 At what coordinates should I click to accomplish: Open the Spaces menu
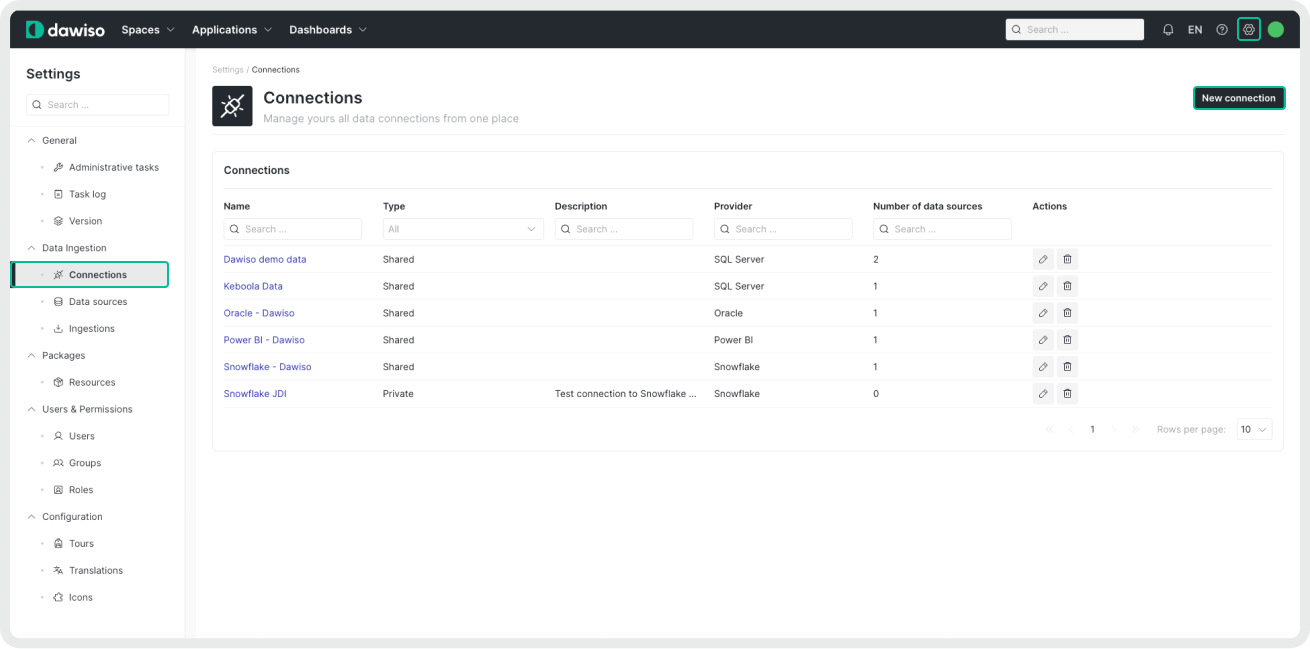148,30
